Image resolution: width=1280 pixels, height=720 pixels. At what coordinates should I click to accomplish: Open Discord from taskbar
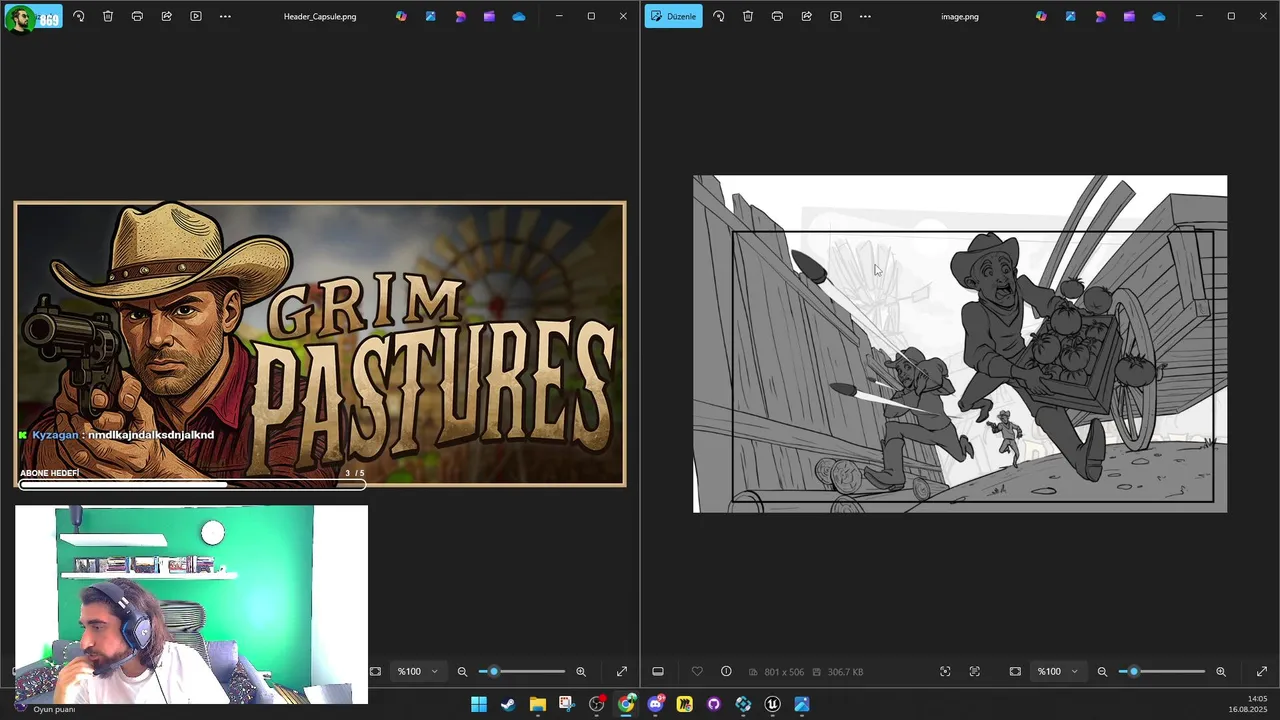click(655, 704)
